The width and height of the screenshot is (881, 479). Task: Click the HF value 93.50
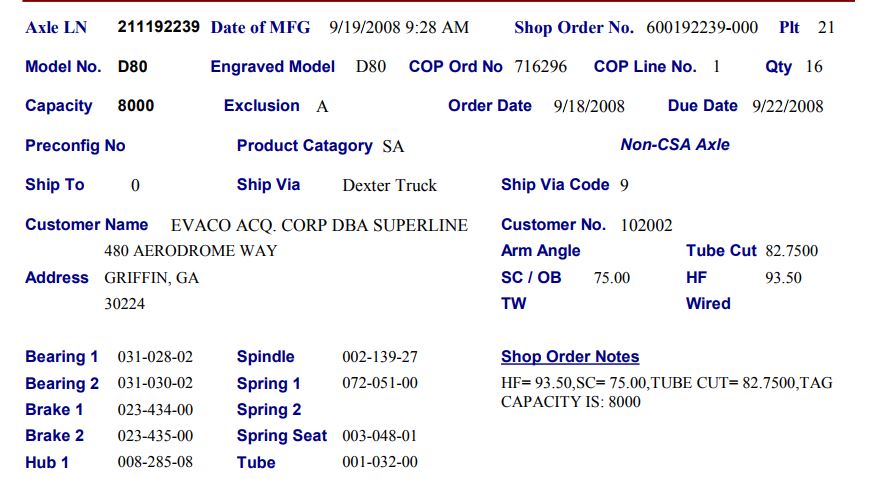(x=783, y=277)
